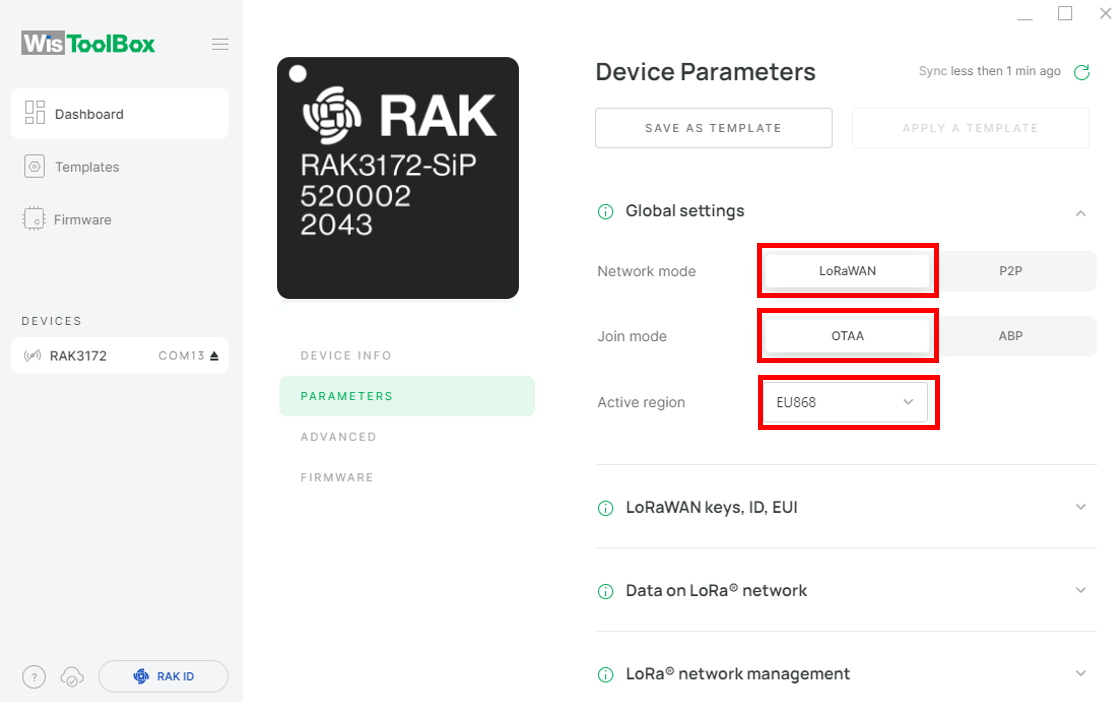Switch network mode to P2P
This screenshot has height=702, width=1117.
coord(1010,271)
